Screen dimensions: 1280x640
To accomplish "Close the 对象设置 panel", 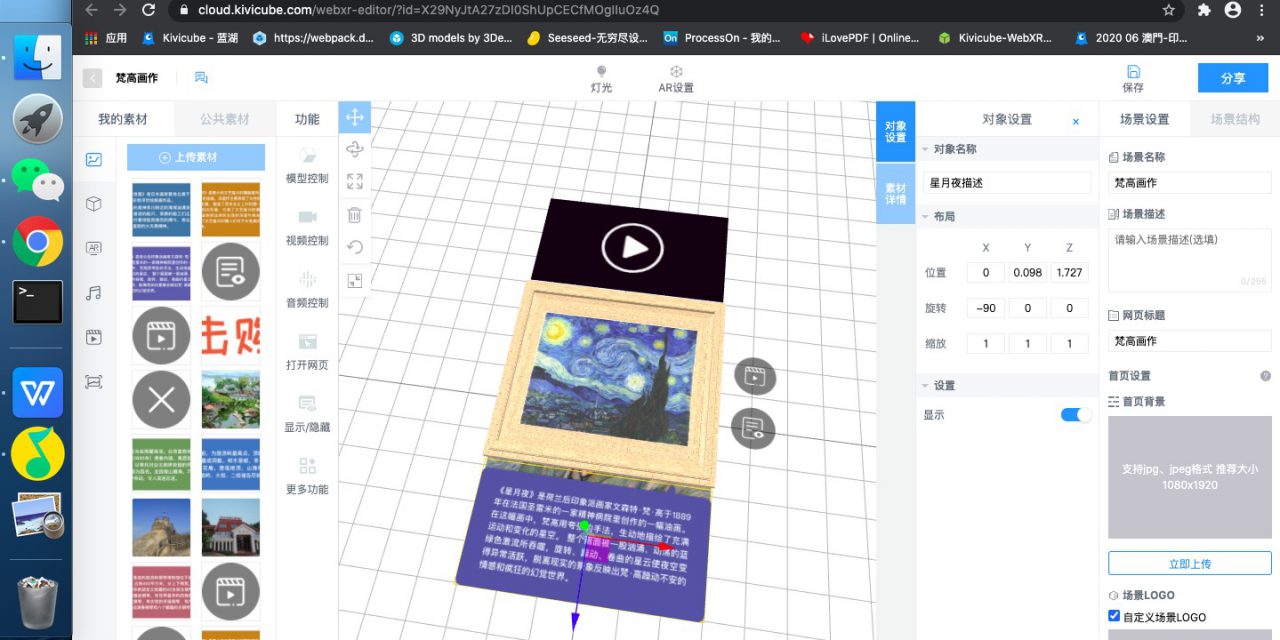I will point(1076,121).
